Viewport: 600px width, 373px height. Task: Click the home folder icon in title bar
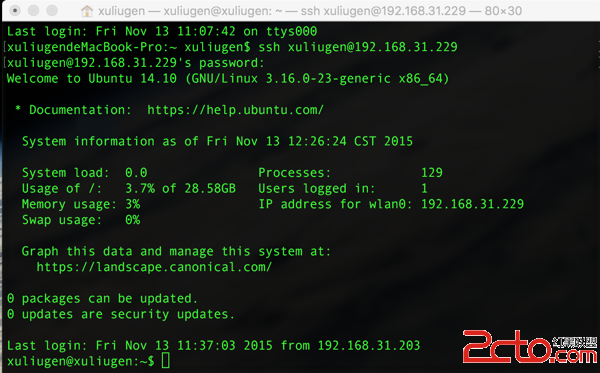87,11
